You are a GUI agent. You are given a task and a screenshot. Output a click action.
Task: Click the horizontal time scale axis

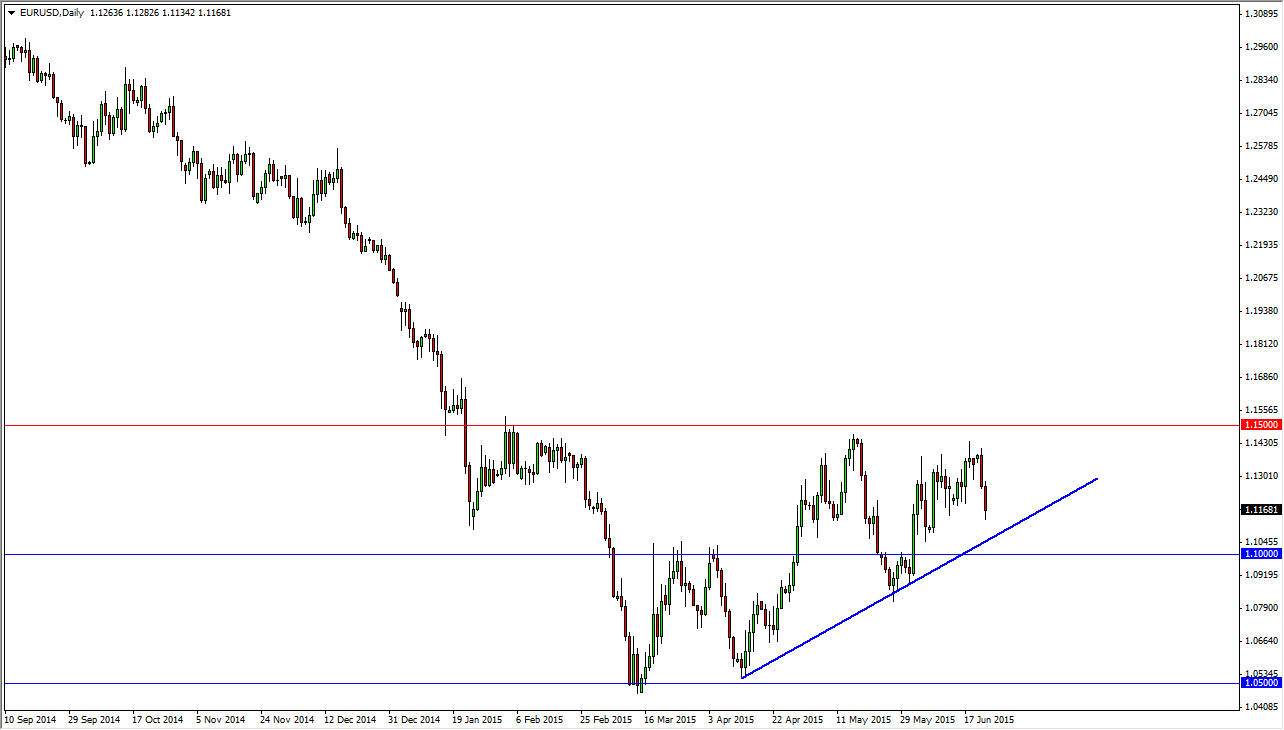620,719
